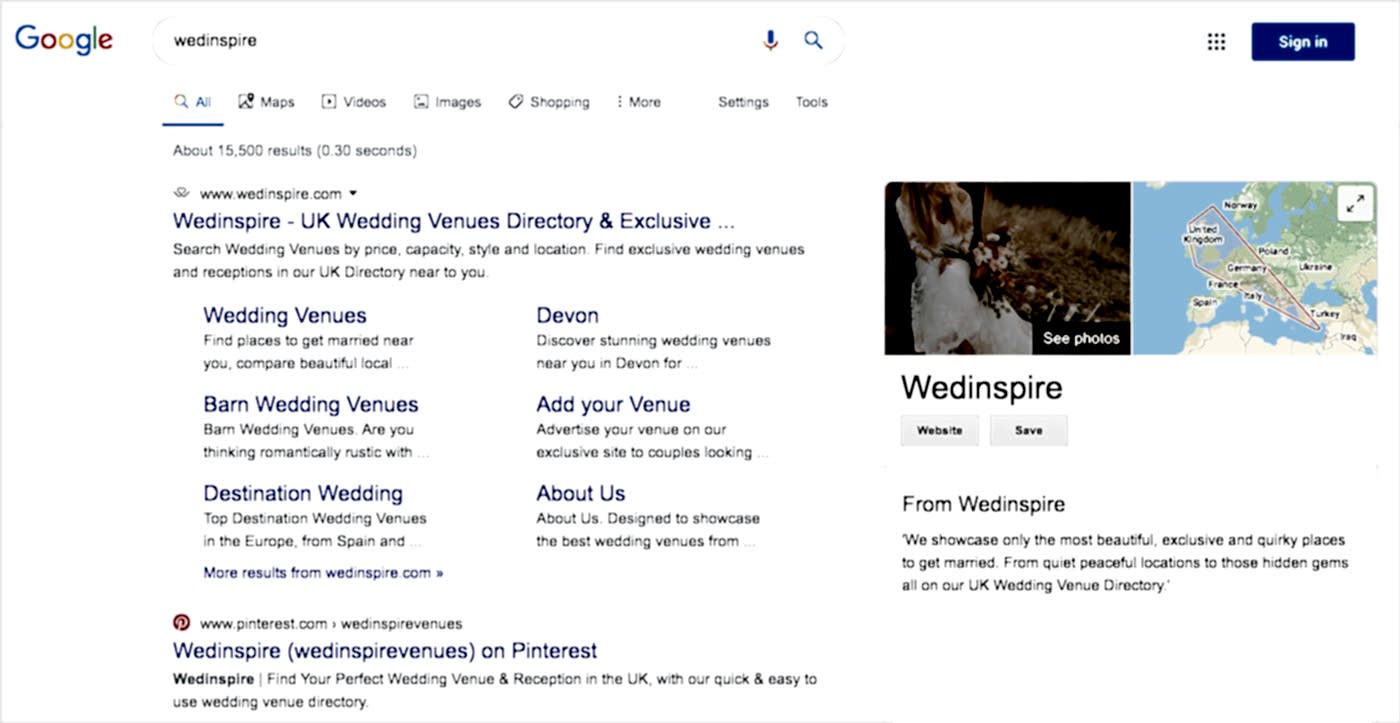The height and width of the screenshot is (723, 1400).
Task: Click the microphone voice search icon
Action: coord(770,41)
